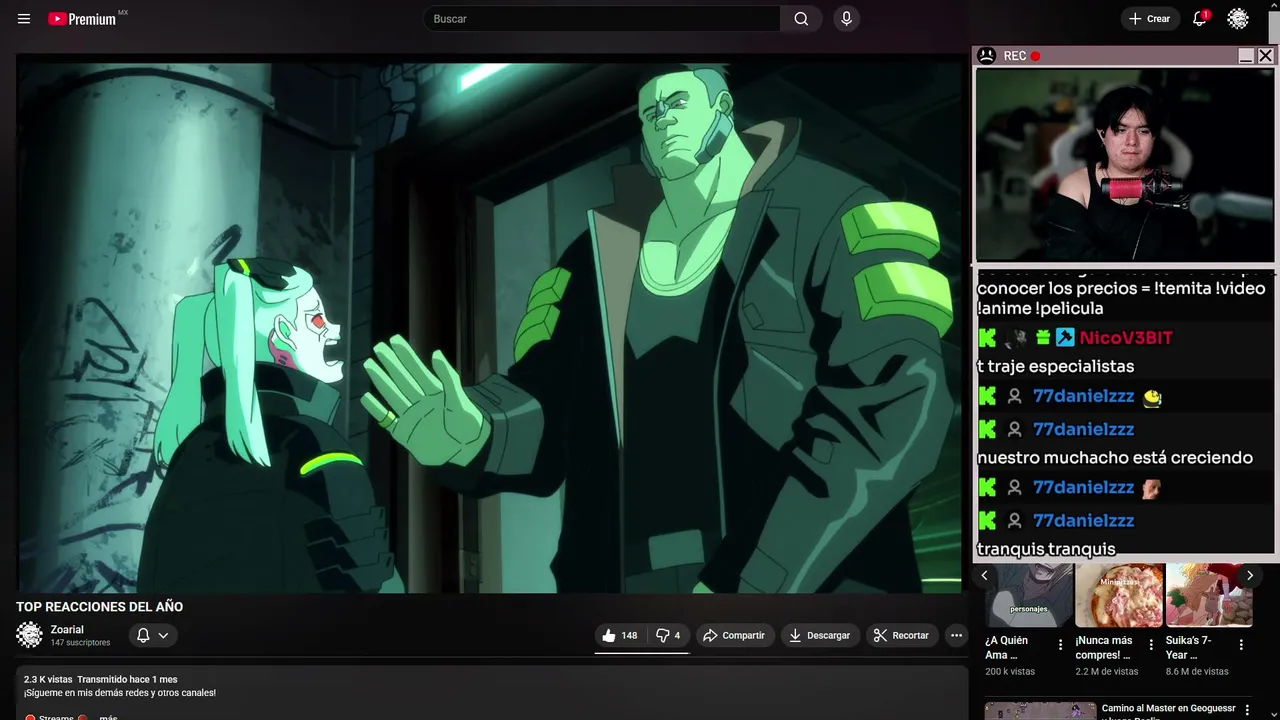Screen dimensions: 1280x720
Task: Open account avatar menu in top bar
Action: tap(1238, 19)
